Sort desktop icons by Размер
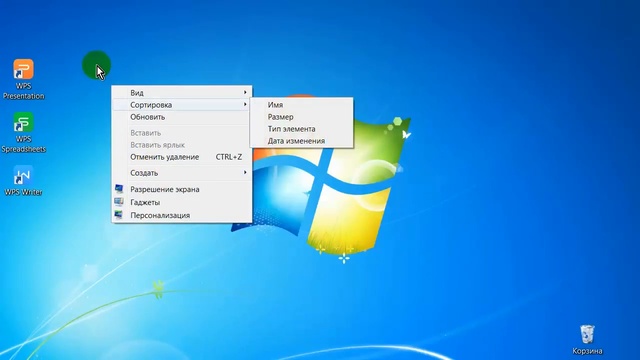The width and height of the screenshot is (640, 360). click(302, 117)
